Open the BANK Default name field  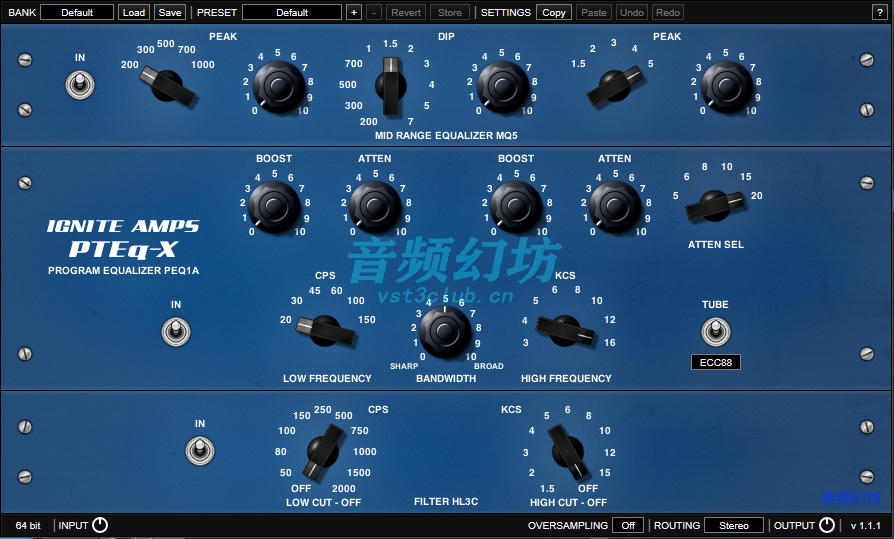77,13
